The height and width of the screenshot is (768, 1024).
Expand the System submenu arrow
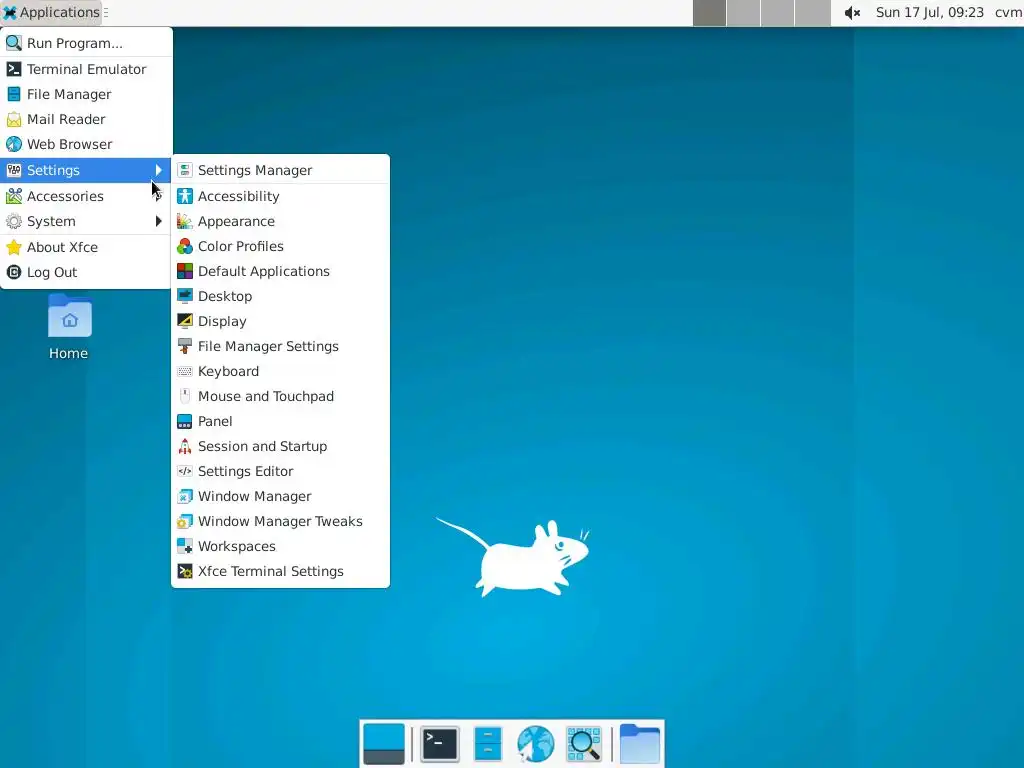coord(159,221)
